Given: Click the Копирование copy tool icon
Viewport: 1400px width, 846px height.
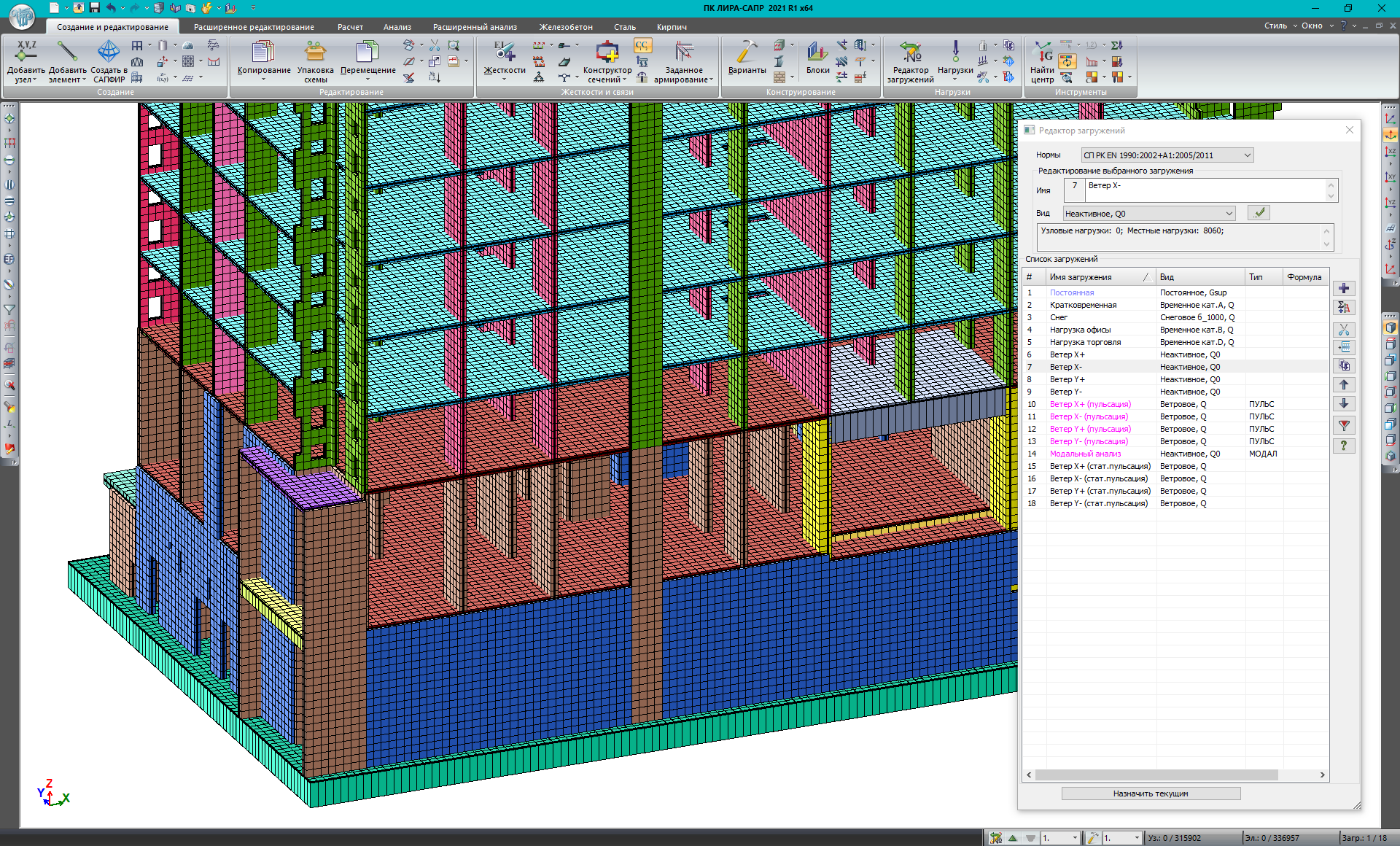Looking at the screenshot, I should point(263,53).
